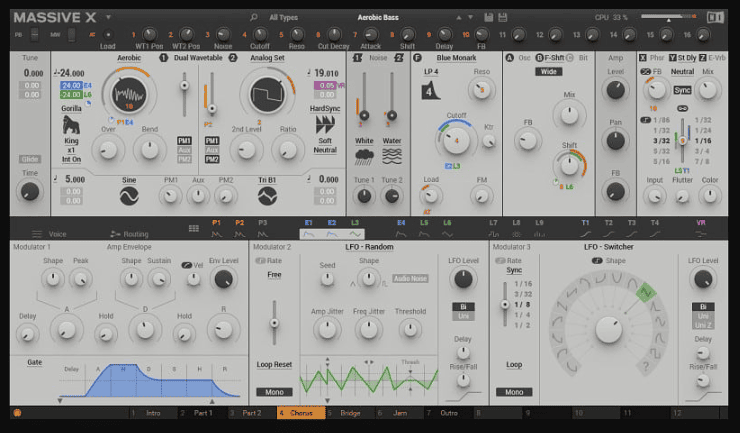The height and width of the screenshot is (433, 740).
Task: Click the save preset disk icon
Action: [488, 17]
